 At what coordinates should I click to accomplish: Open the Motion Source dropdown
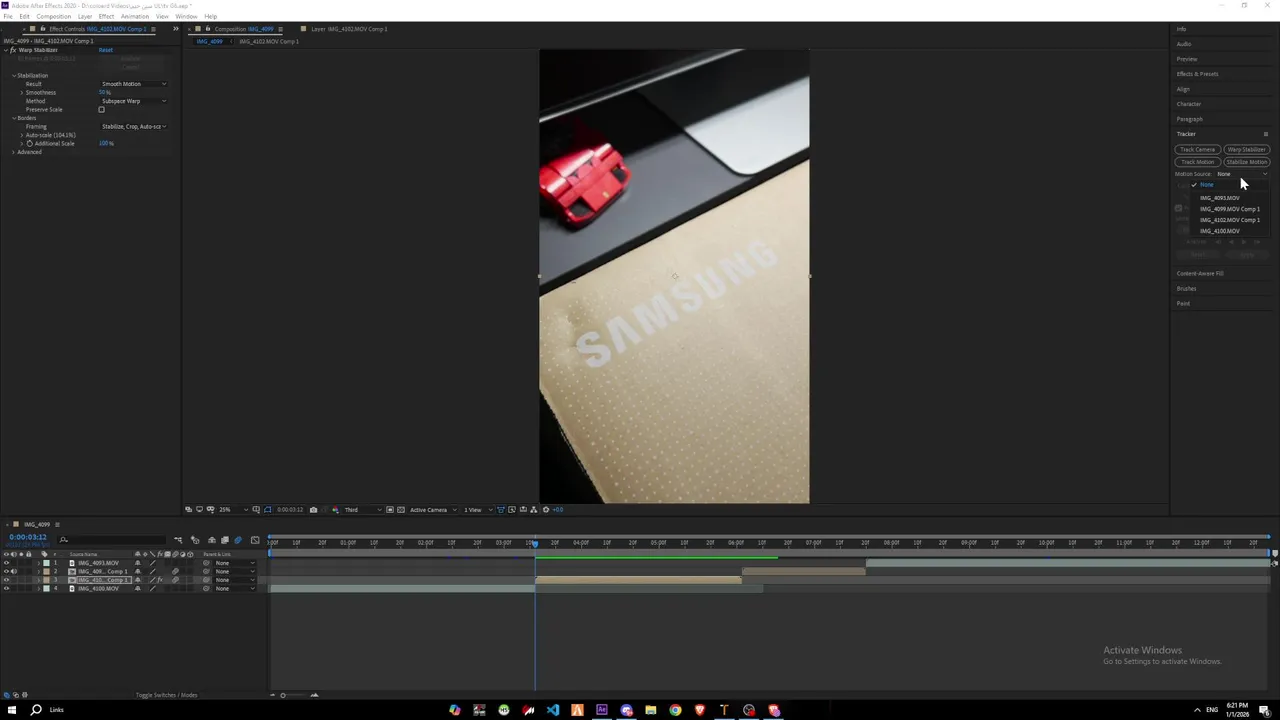tap(1242, 174)
